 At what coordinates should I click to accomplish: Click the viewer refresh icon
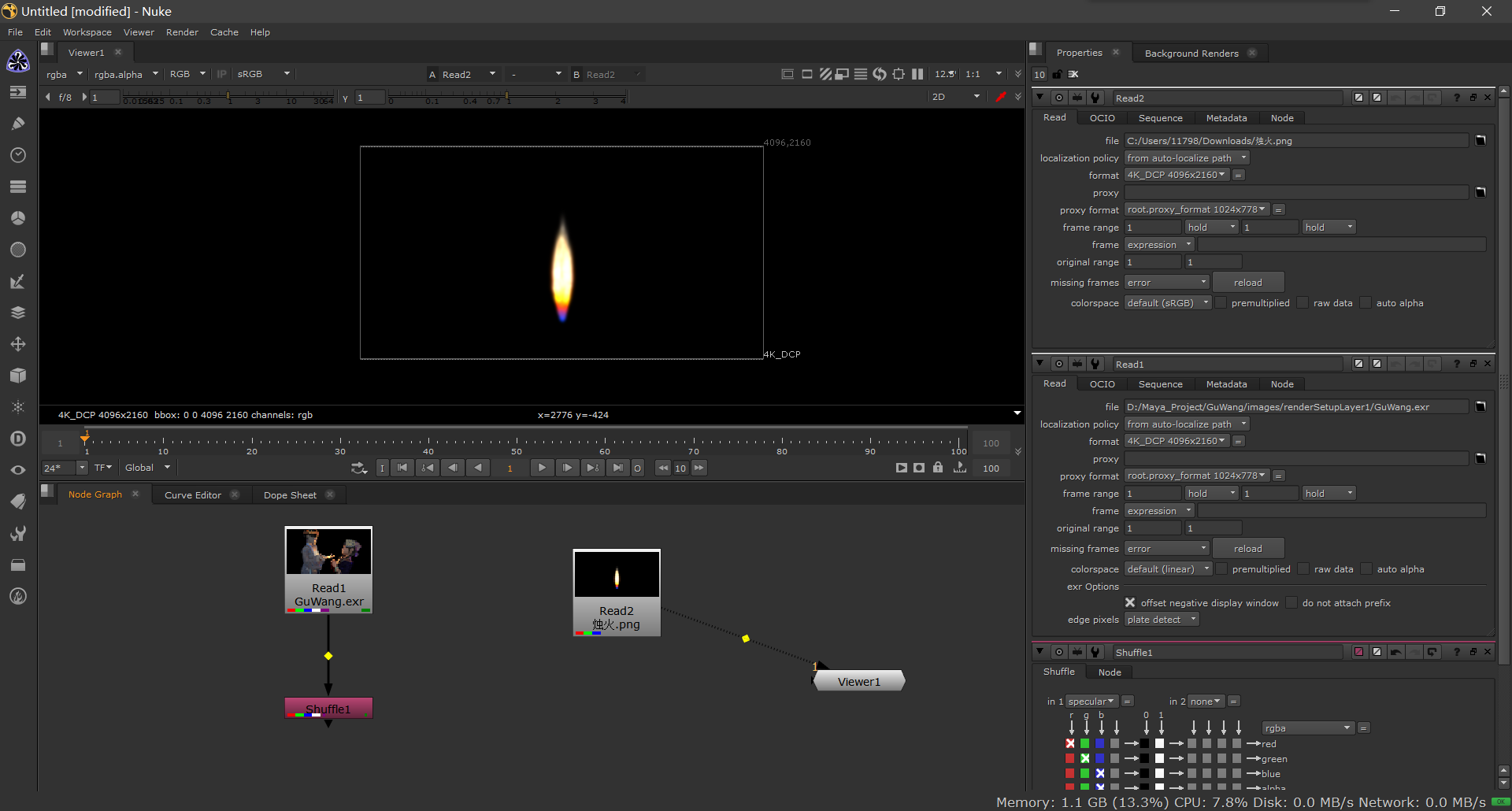coord(880,74)
